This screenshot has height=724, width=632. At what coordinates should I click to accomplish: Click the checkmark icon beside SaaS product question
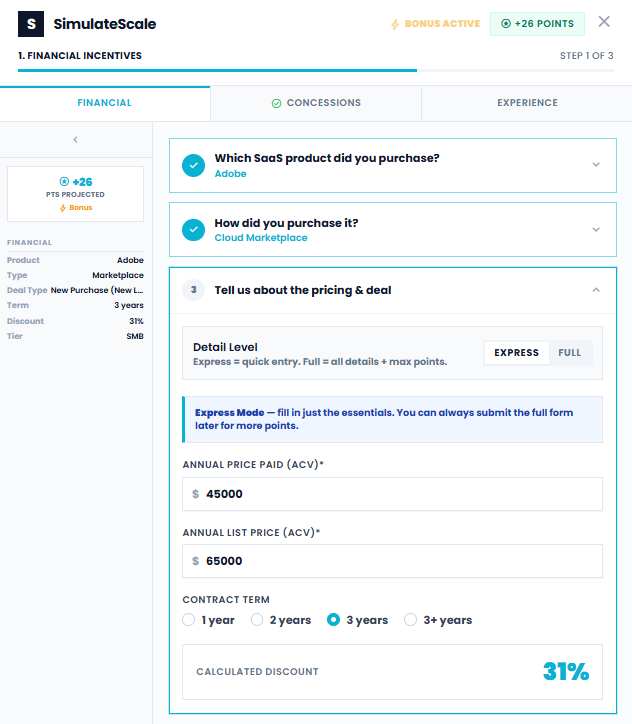pos(194,165)
